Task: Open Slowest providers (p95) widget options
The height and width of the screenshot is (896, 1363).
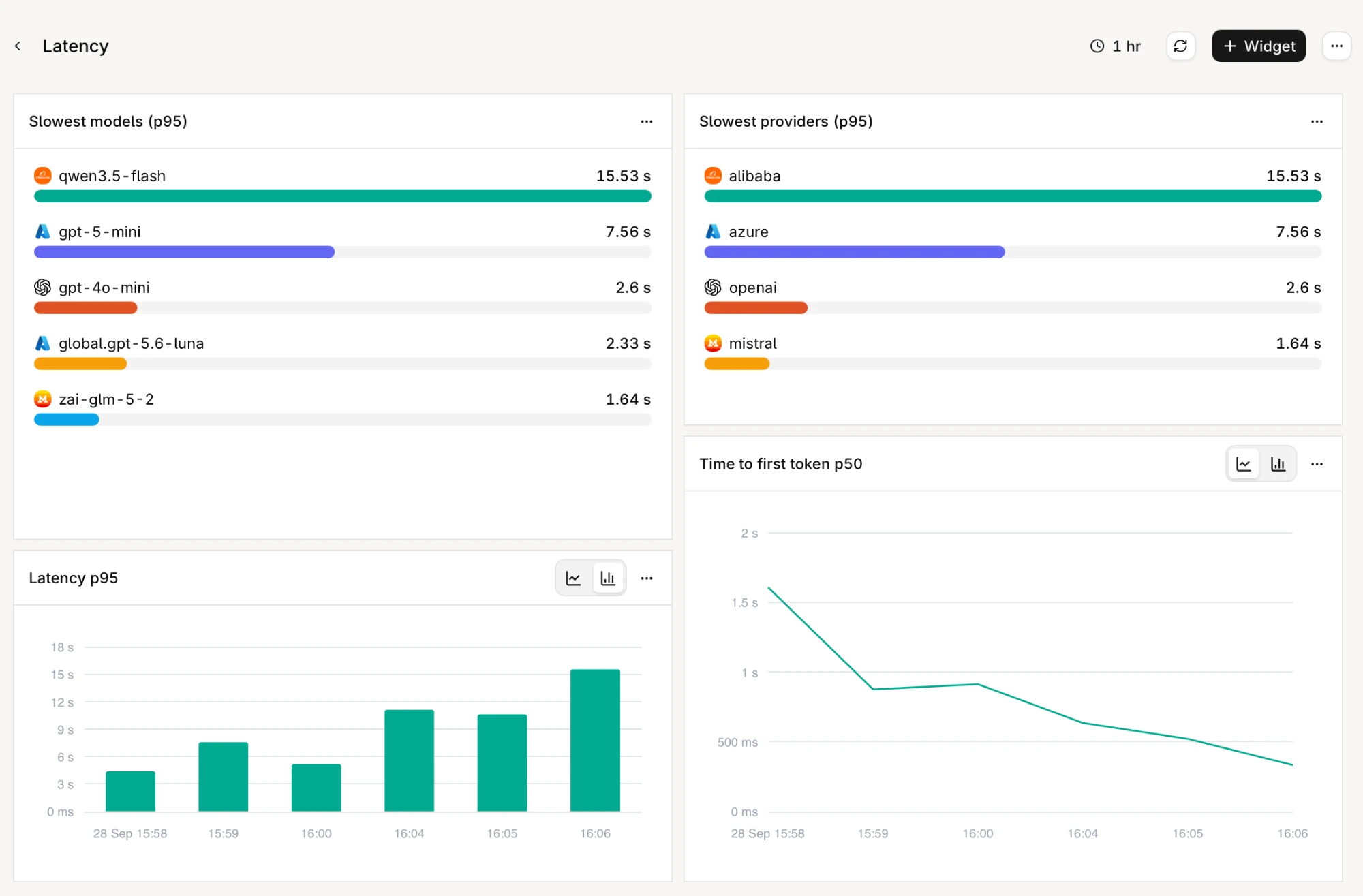Action: tap(1317, 121)
